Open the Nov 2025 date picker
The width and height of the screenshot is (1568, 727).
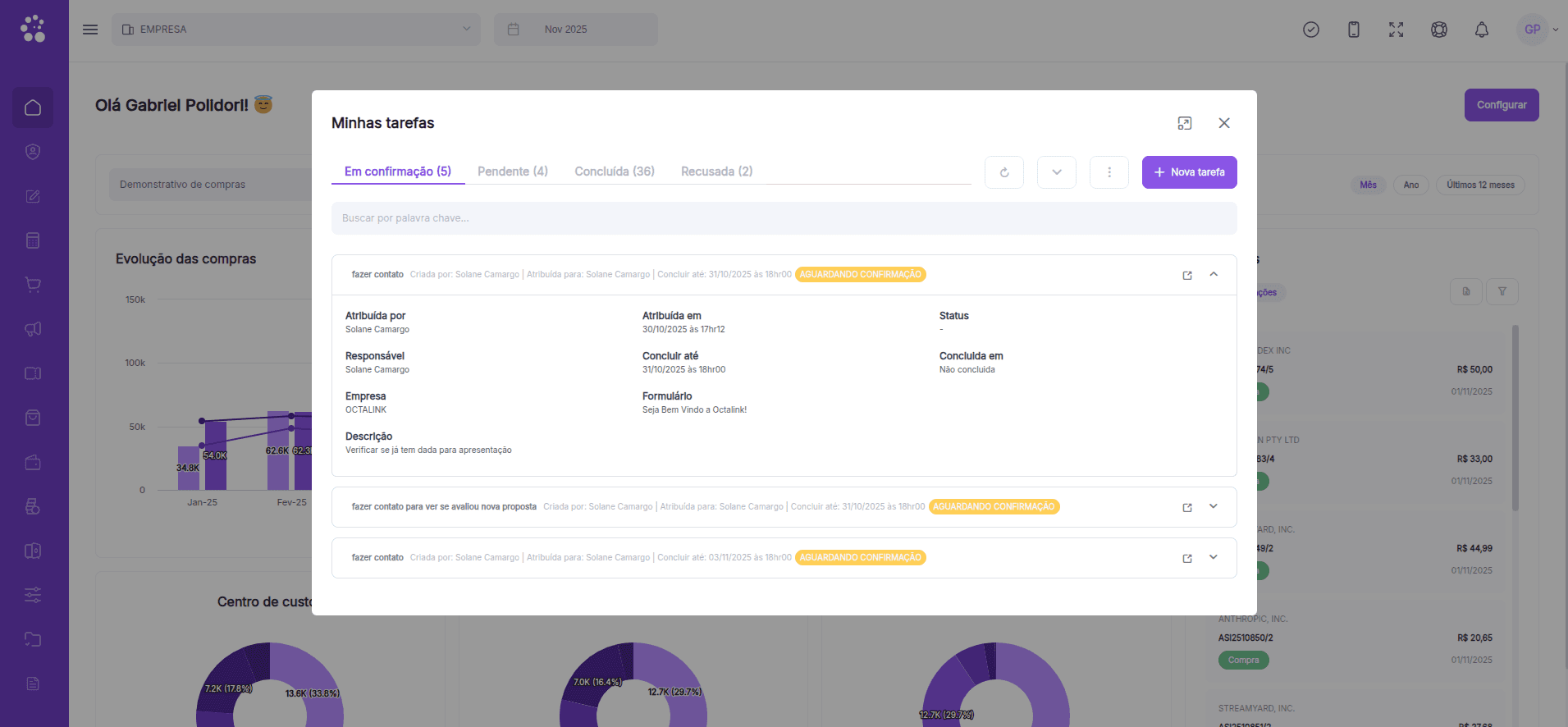coord(576,30)
